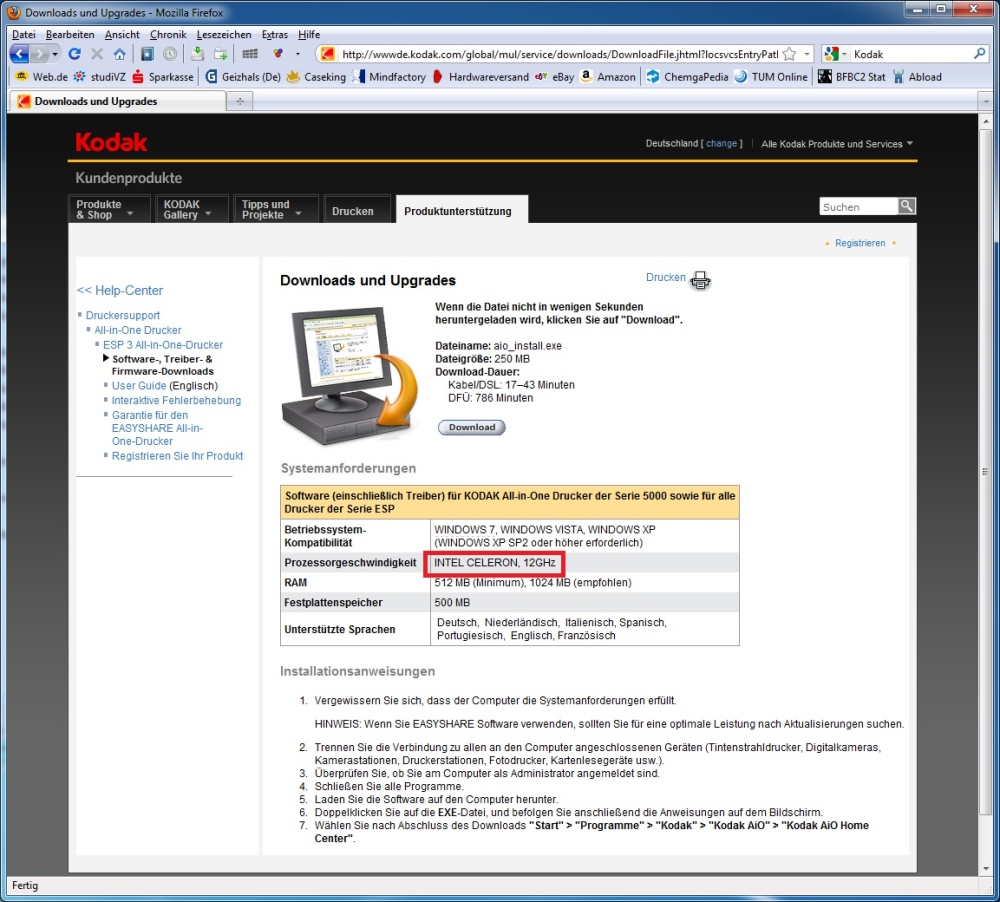Click the page vertical scrollbar
The height and width of the screenshot is (902, 1000).
pyautogui.click(x=985, y=471)
